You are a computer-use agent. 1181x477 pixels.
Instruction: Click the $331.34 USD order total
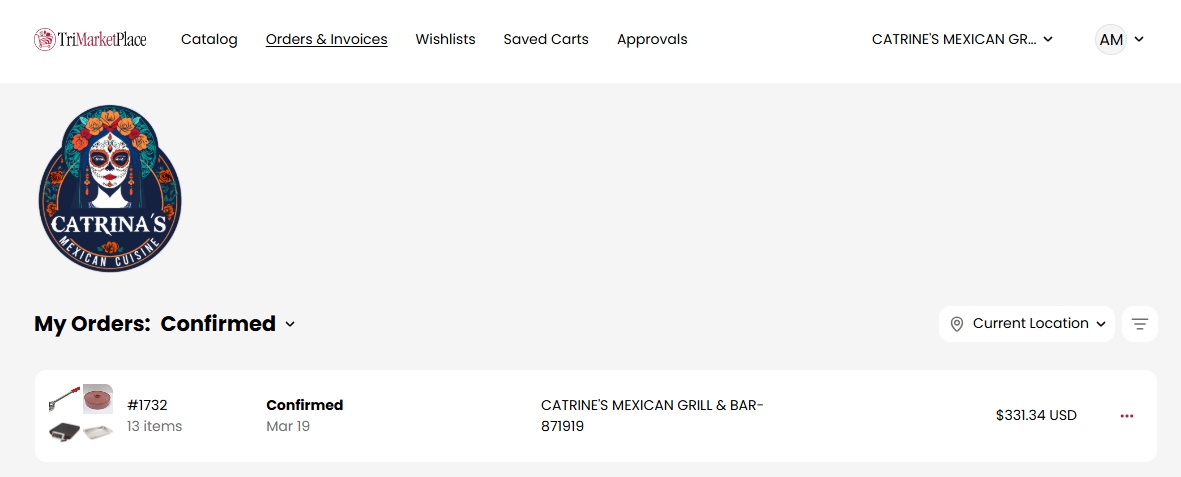coord(1036,416)
